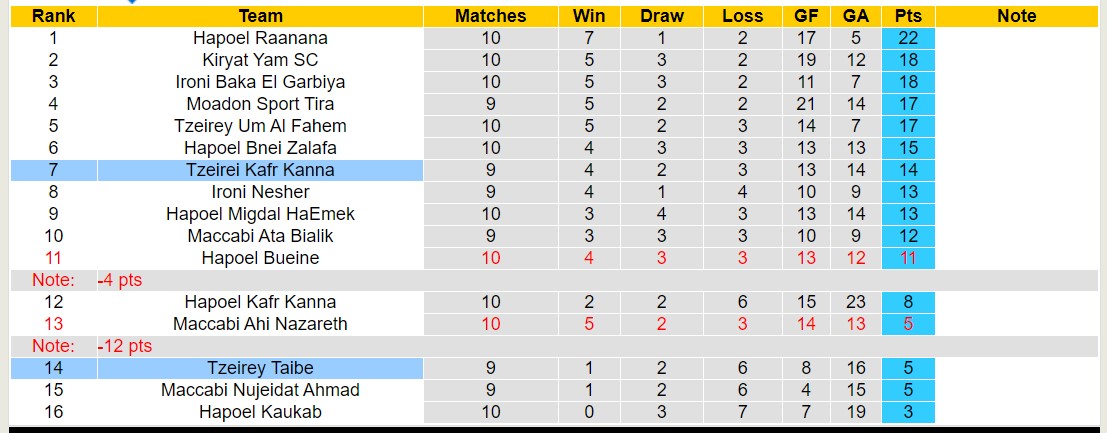Select Hapoel Kaukab team in last place
Image resolution: width=1107 pixels, height=433 pixels.
coord(260,412)
